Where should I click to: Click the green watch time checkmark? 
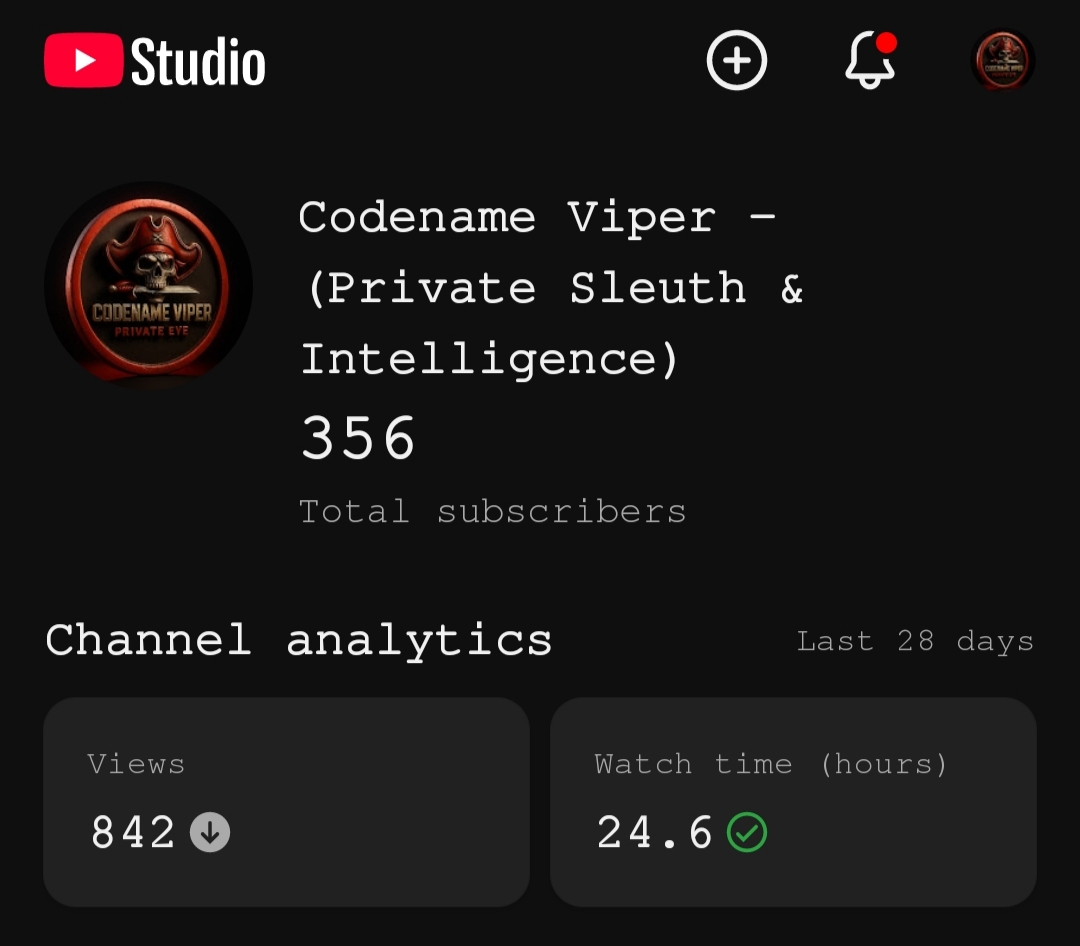pyautogui.click(x=747, y=832)
